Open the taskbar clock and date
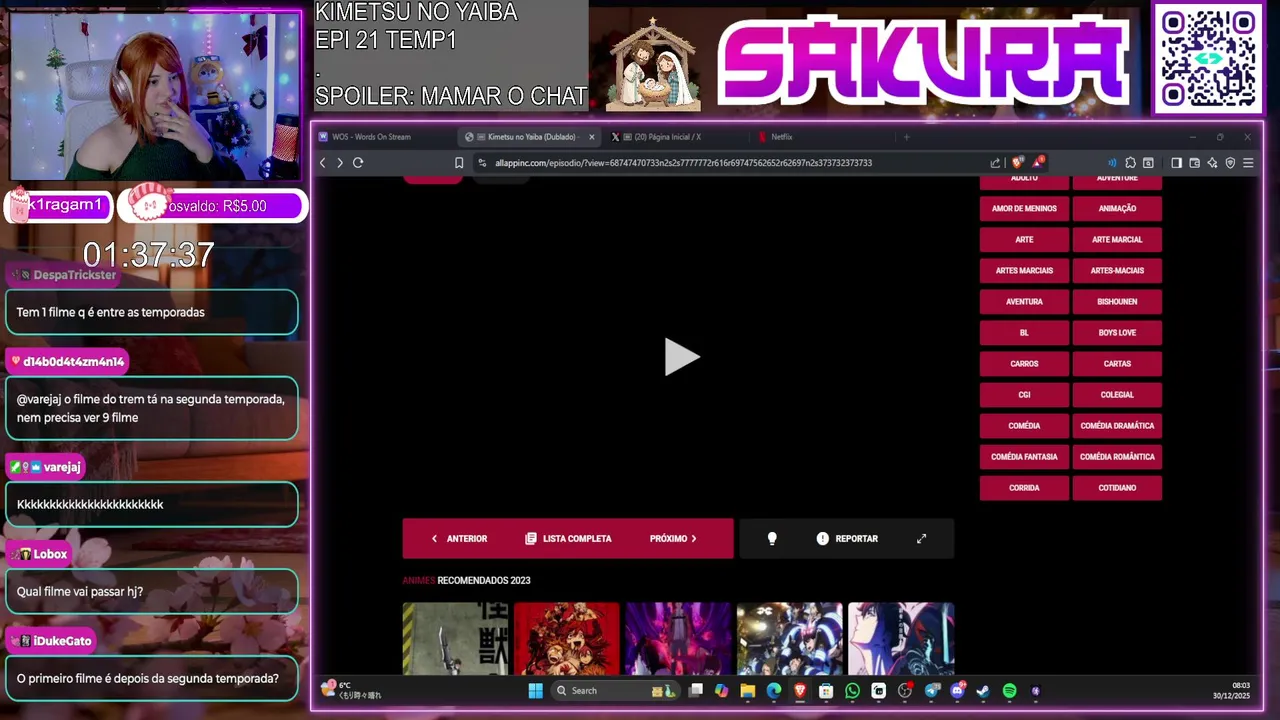 tap(1231, 690)
